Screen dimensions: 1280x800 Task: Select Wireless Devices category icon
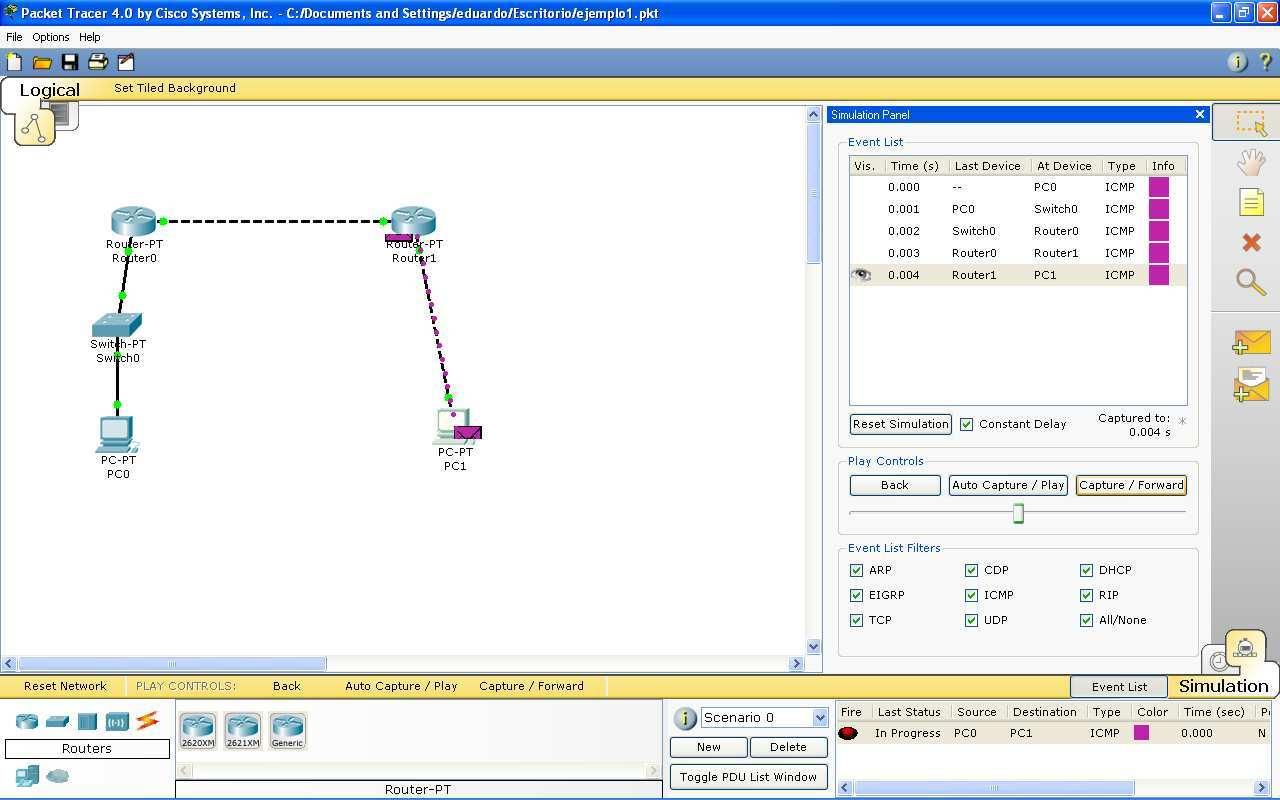pos(117,721)
